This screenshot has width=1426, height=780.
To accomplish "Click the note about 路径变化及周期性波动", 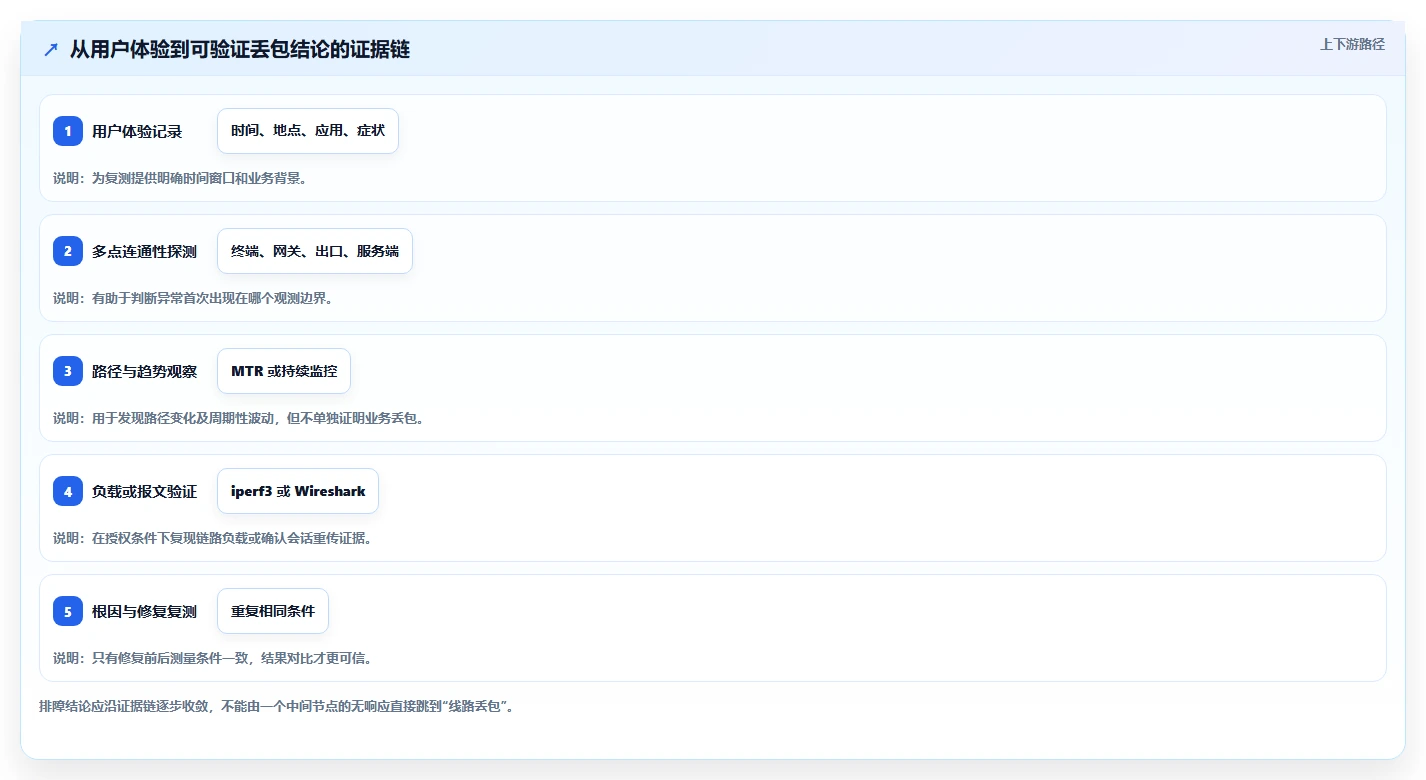I will coord(239,418).
